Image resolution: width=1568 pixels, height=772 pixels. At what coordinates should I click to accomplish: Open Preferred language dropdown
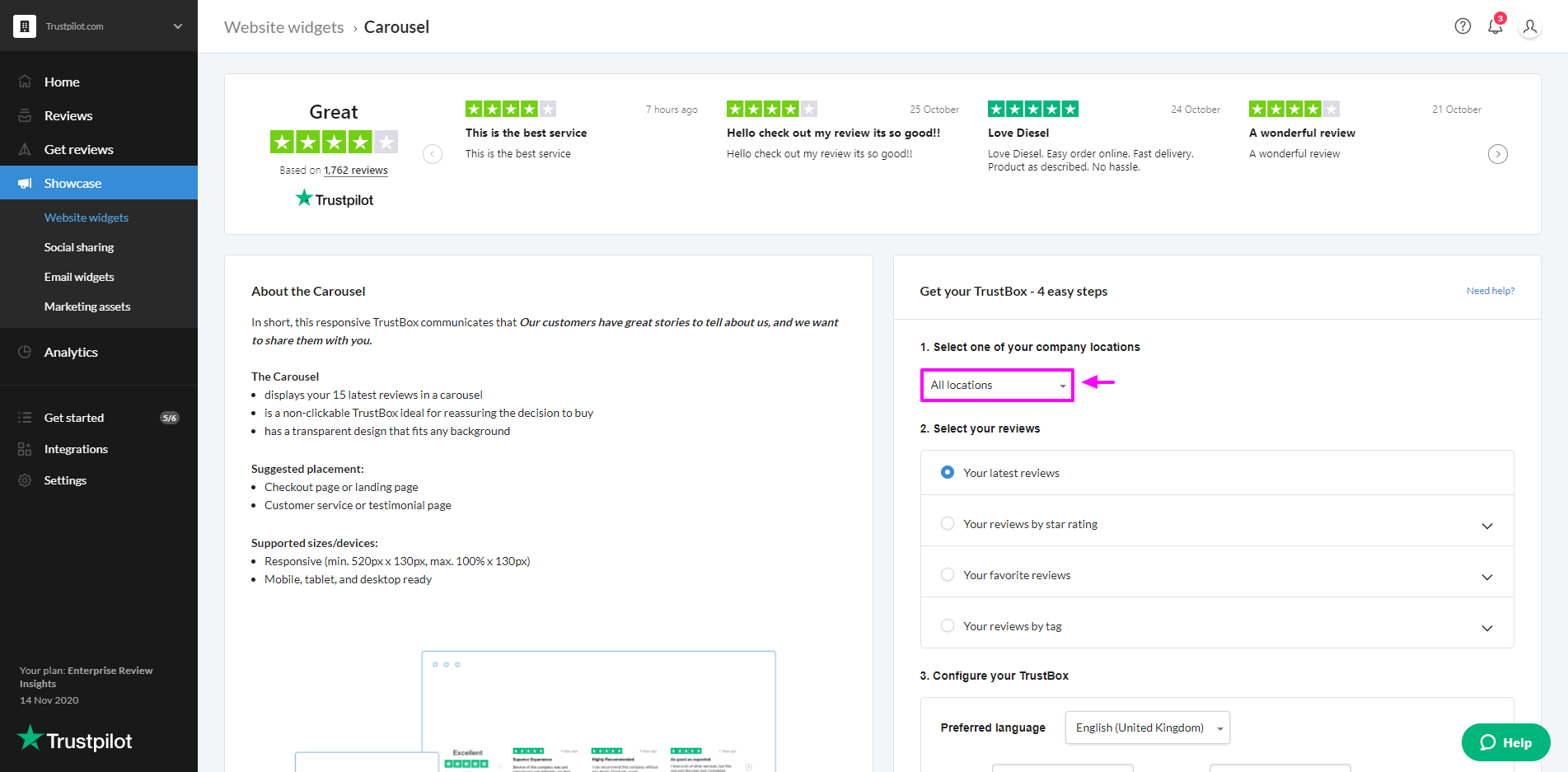[x=1147, y=728]
